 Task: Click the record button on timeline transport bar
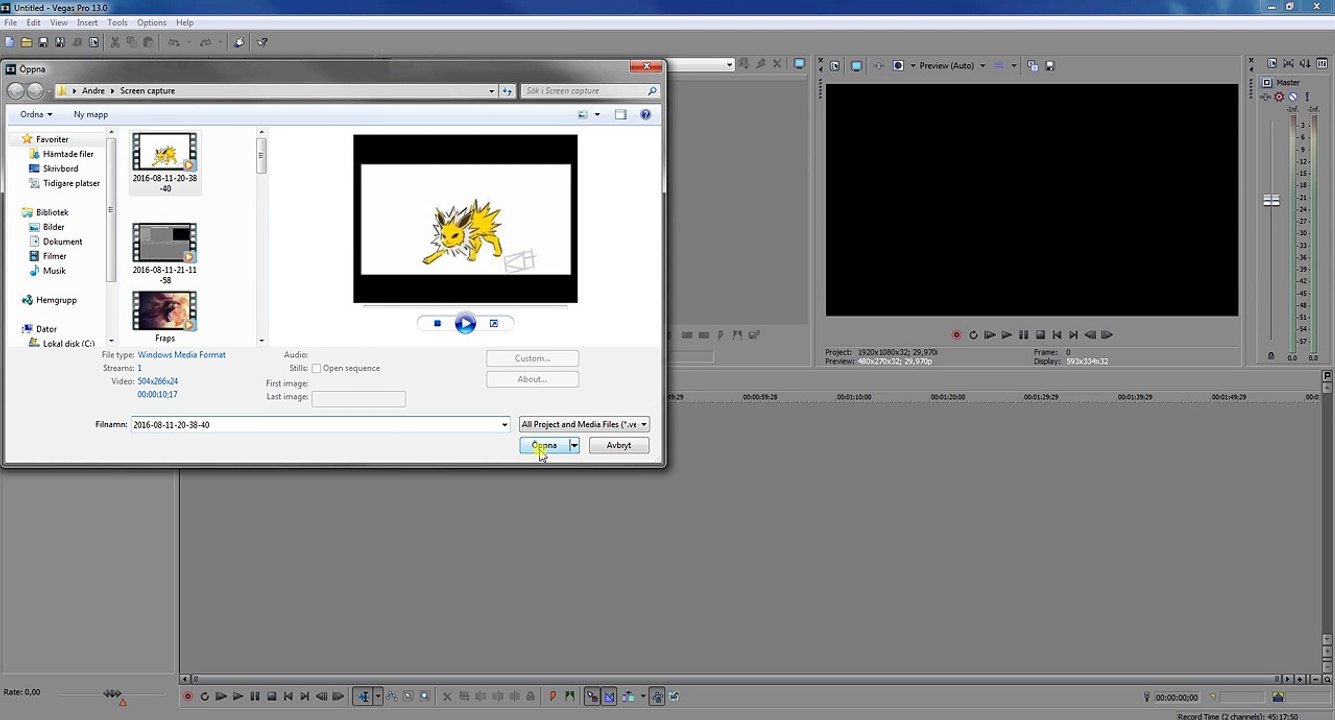187,696
